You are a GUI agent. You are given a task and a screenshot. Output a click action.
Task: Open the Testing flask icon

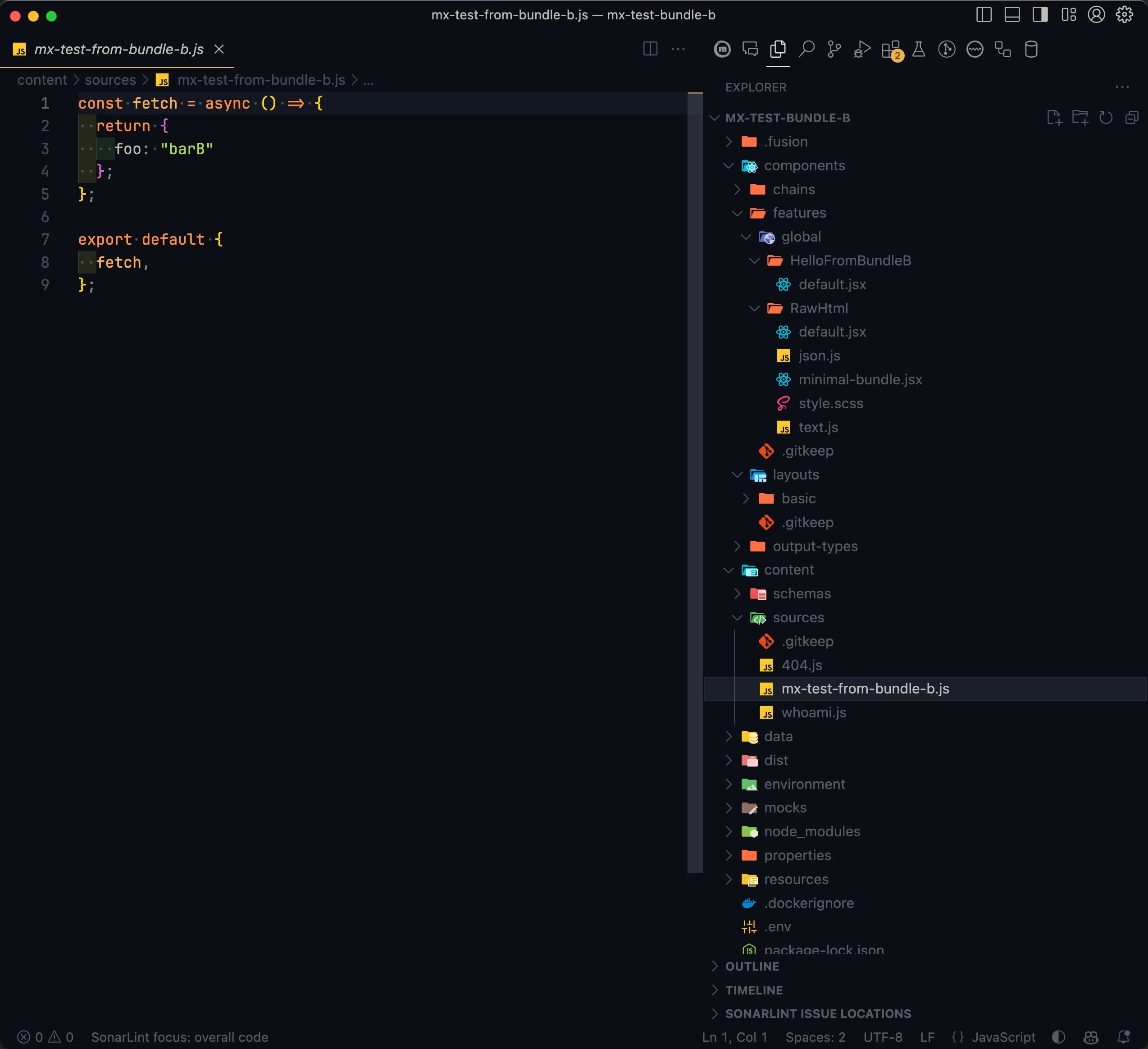coord(919,50)
